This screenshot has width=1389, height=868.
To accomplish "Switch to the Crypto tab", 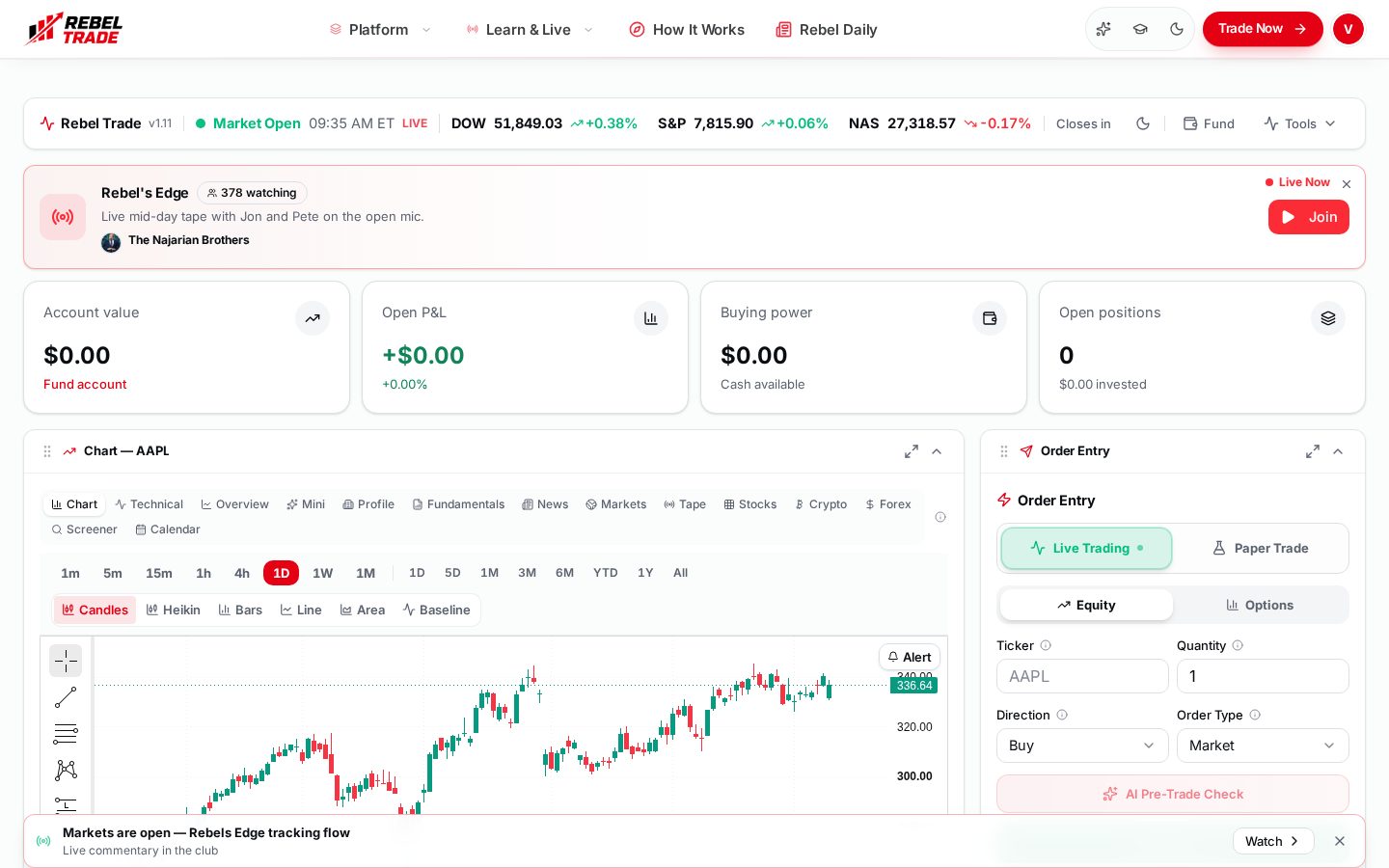I will click(x=821, y=504).
